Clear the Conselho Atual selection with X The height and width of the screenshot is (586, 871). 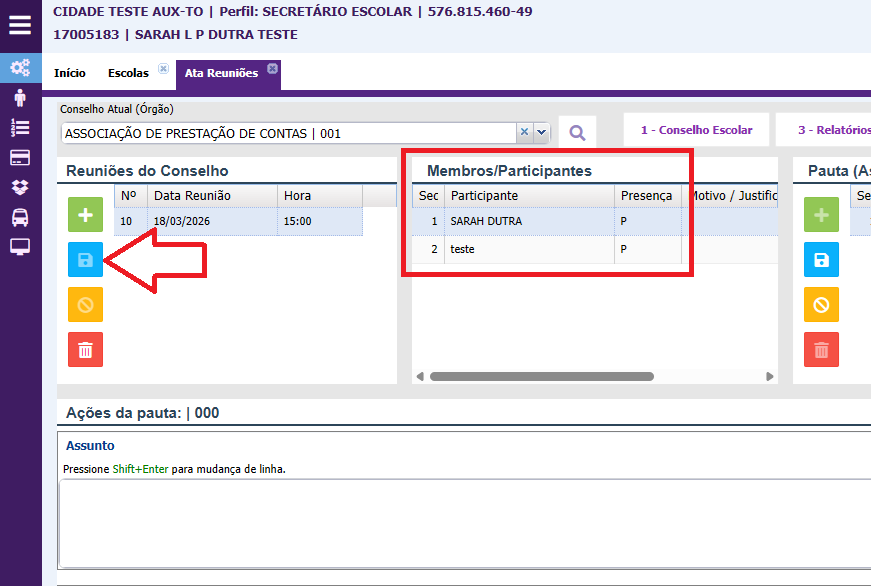coord(524,132)
